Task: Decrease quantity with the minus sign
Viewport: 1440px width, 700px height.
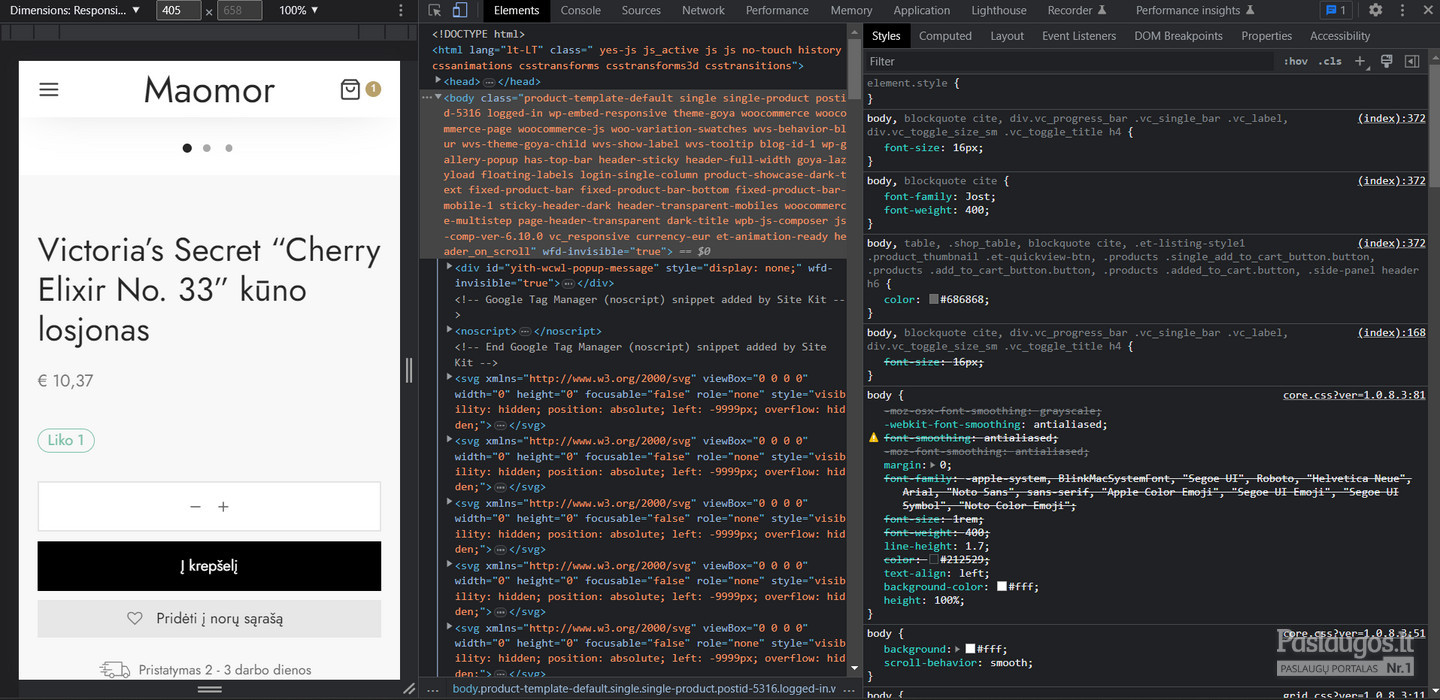Action: 195,507
